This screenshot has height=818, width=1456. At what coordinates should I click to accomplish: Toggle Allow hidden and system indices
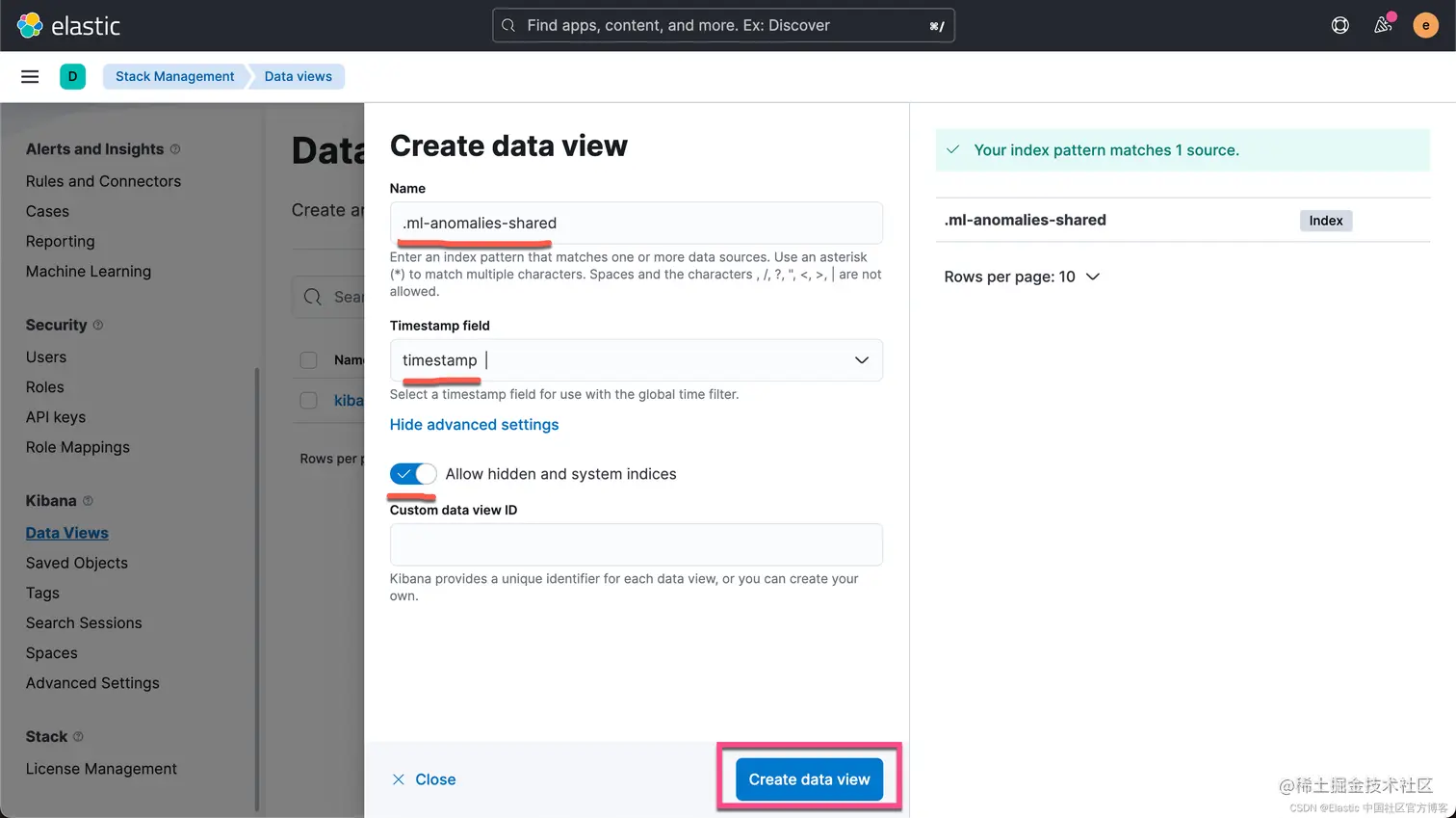(413, 474)
